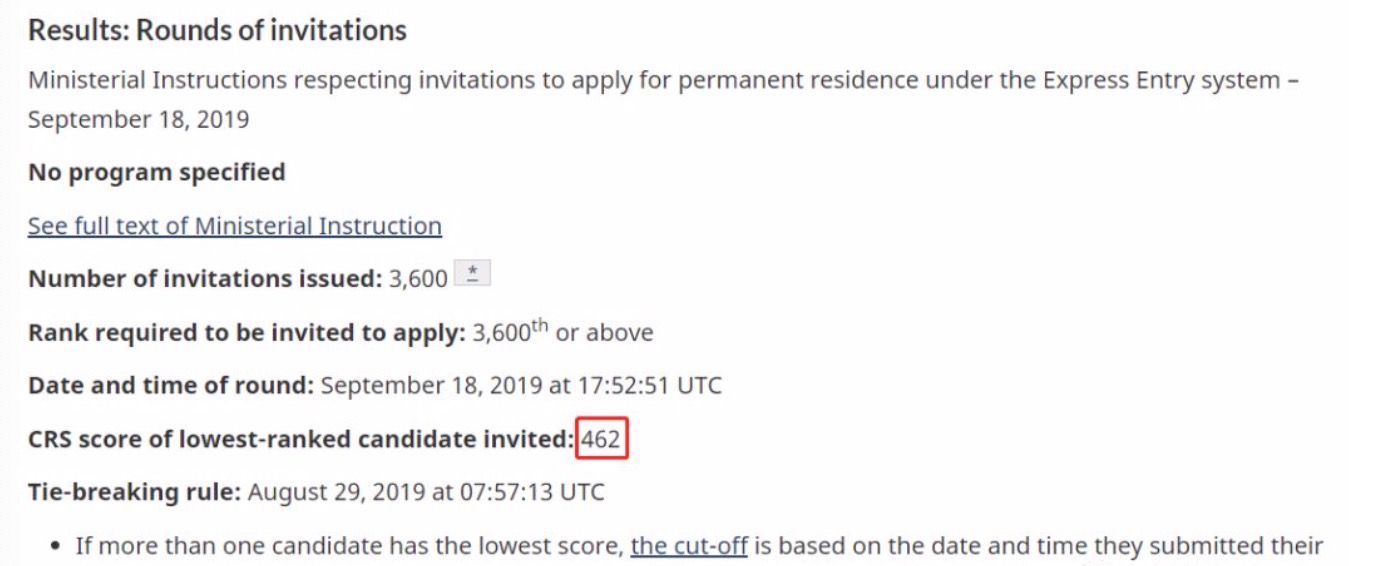This screenshot has width=1396, height=566.
Task: Click the August 29, 2019 at 07:57:13 UTC timestamp
Action: tap(426, 492)
